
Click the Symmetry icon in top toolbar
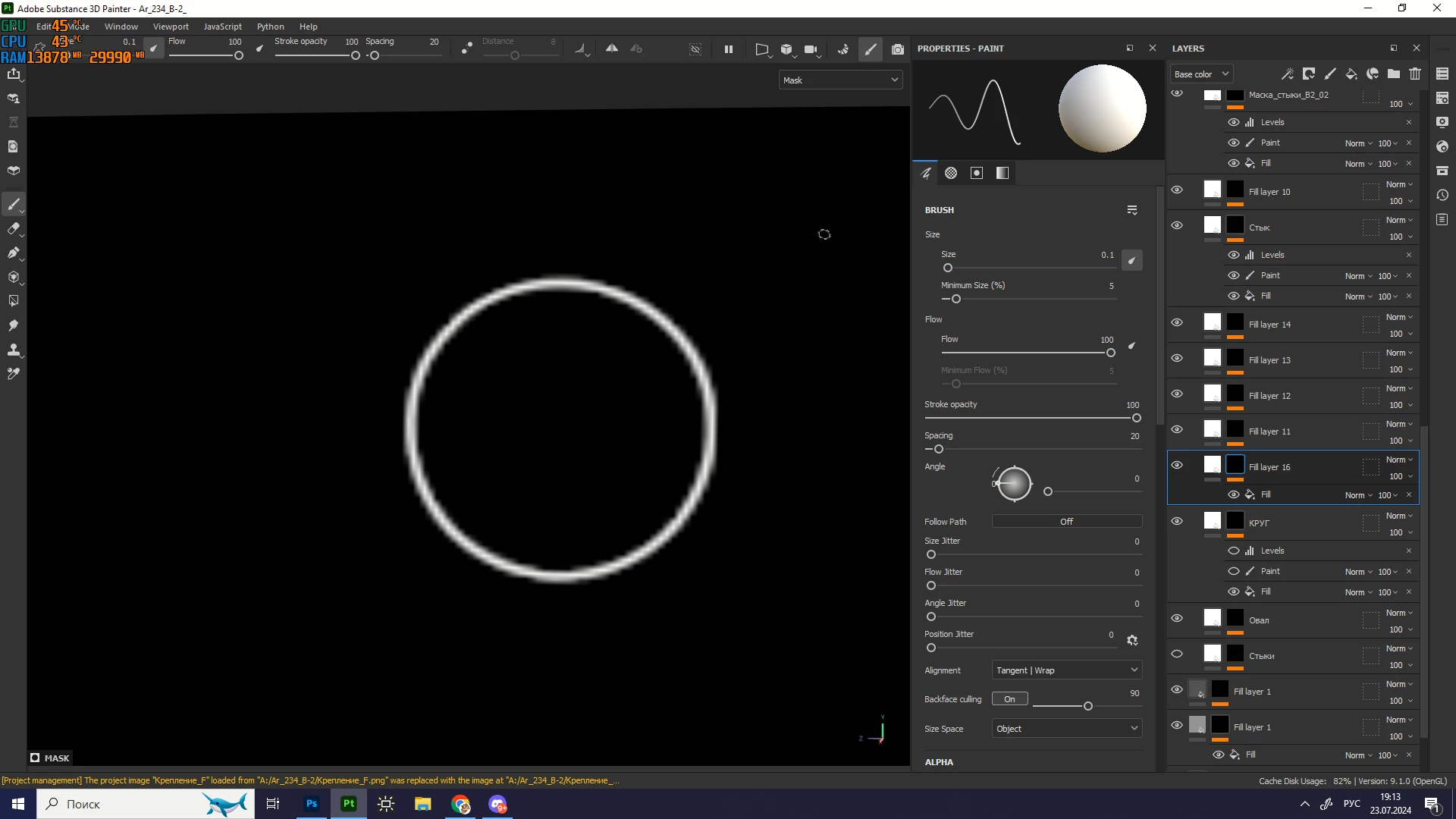pos(611,49)
